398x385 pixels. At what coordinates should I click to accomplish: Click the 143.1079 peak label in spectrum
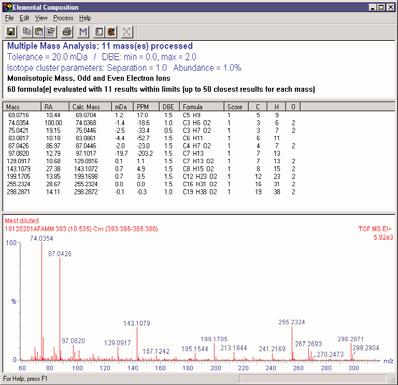coord(137,323)
